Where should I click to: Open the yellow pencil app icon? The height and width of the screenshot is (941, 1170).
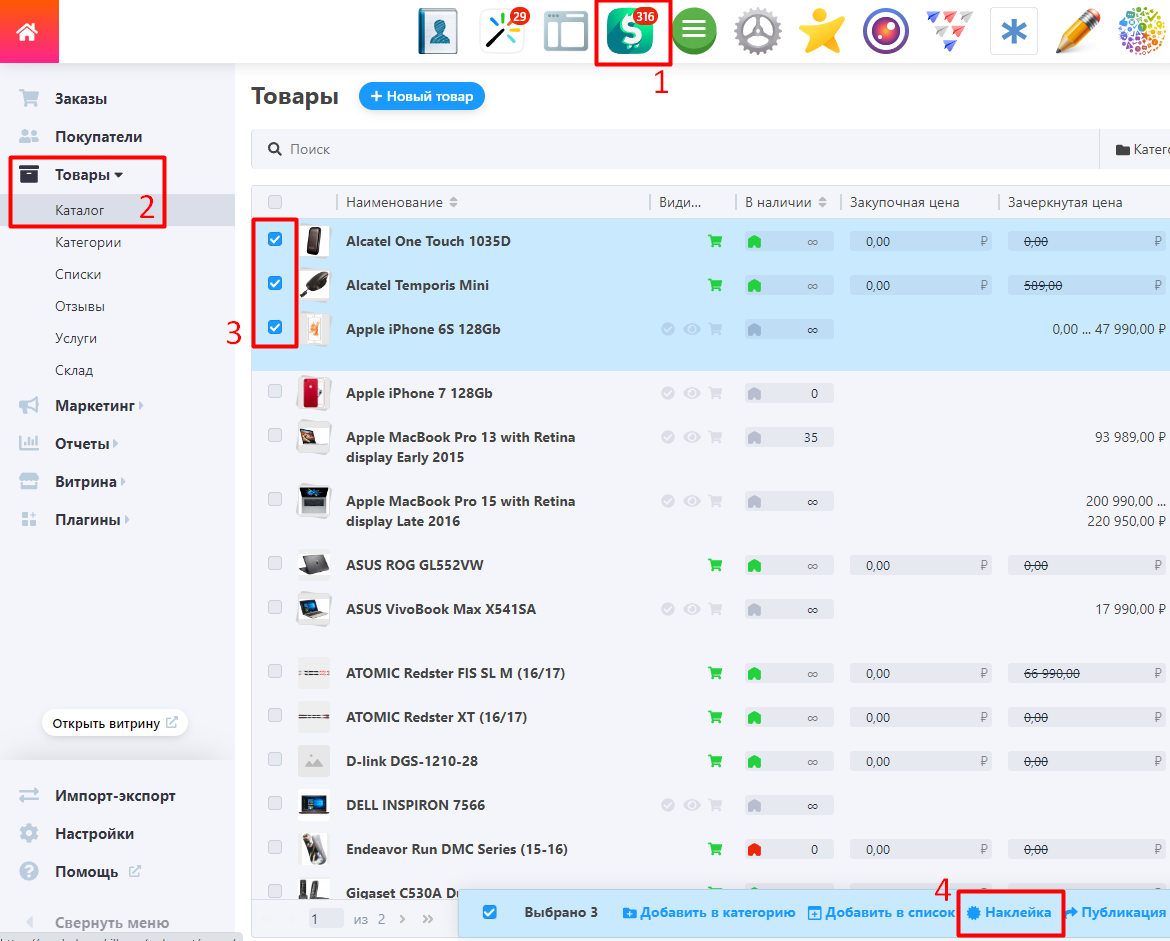click(x=1077, y=32)
